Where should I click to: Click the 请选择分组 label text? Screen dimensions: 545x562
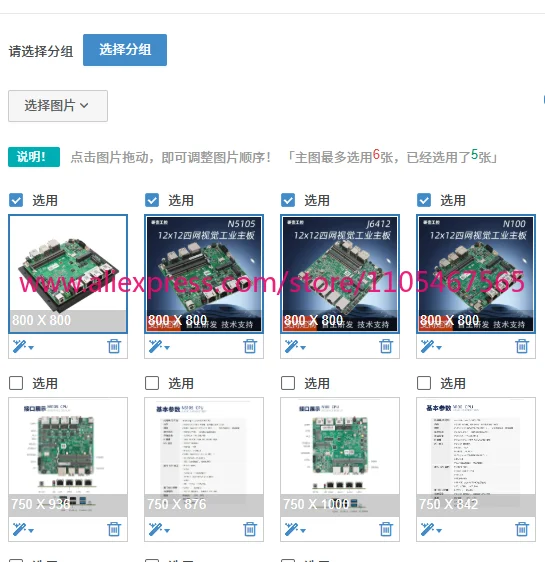(41, 51)
